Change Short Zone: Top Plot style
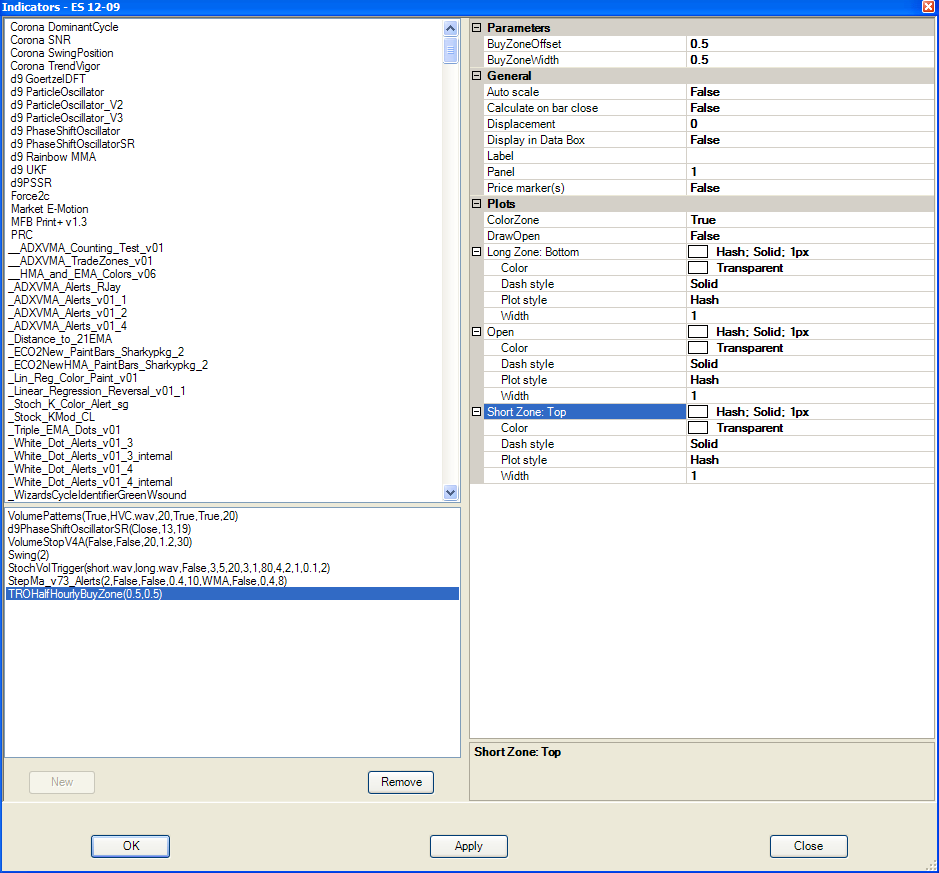The height and width of the screenshot is (873, 939). (810, 460)
